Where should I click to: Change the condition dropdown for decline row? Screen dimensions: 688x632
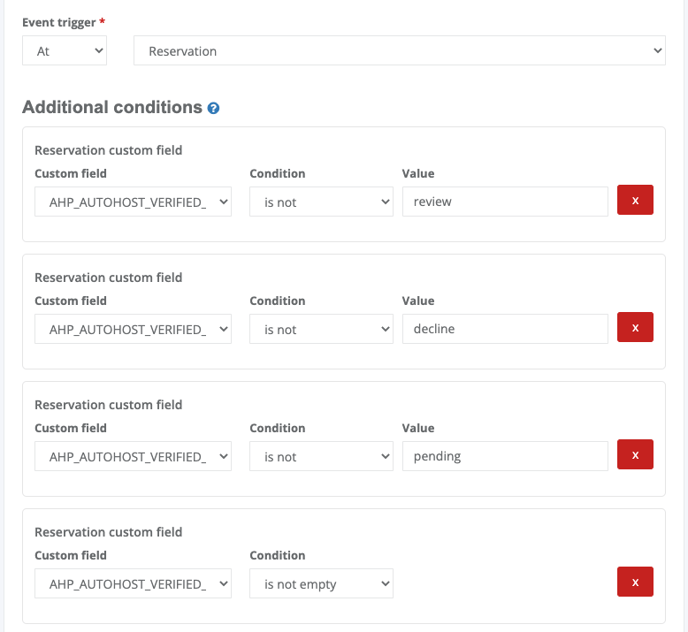click(321, 329)
